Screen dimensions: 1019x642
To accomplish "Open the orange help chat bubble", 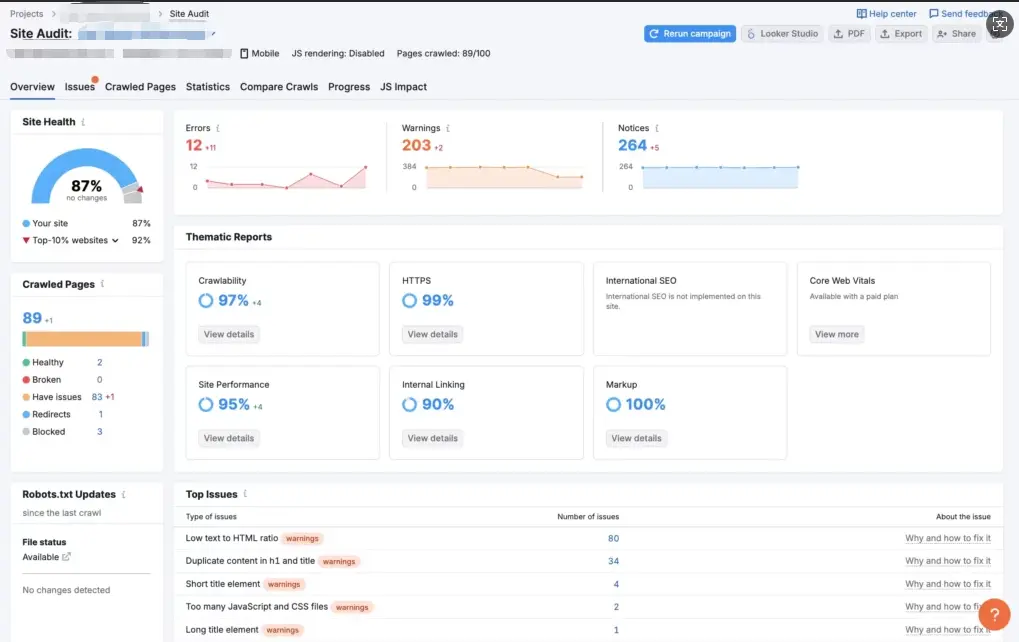I will 993,614.
